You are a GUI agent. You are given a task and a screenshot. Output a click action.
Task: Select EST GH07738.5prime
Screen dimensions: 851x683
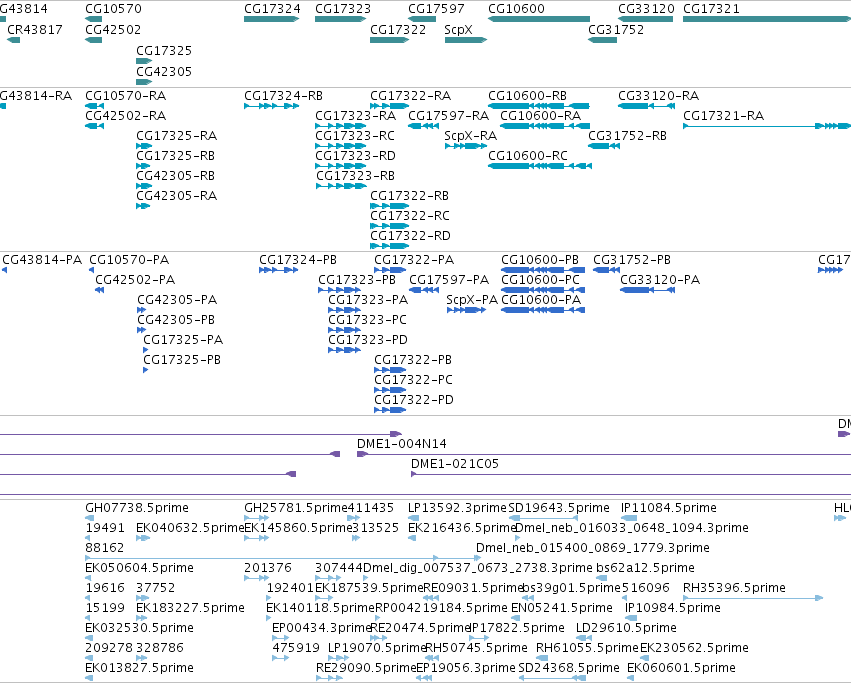tap(90, 518)
